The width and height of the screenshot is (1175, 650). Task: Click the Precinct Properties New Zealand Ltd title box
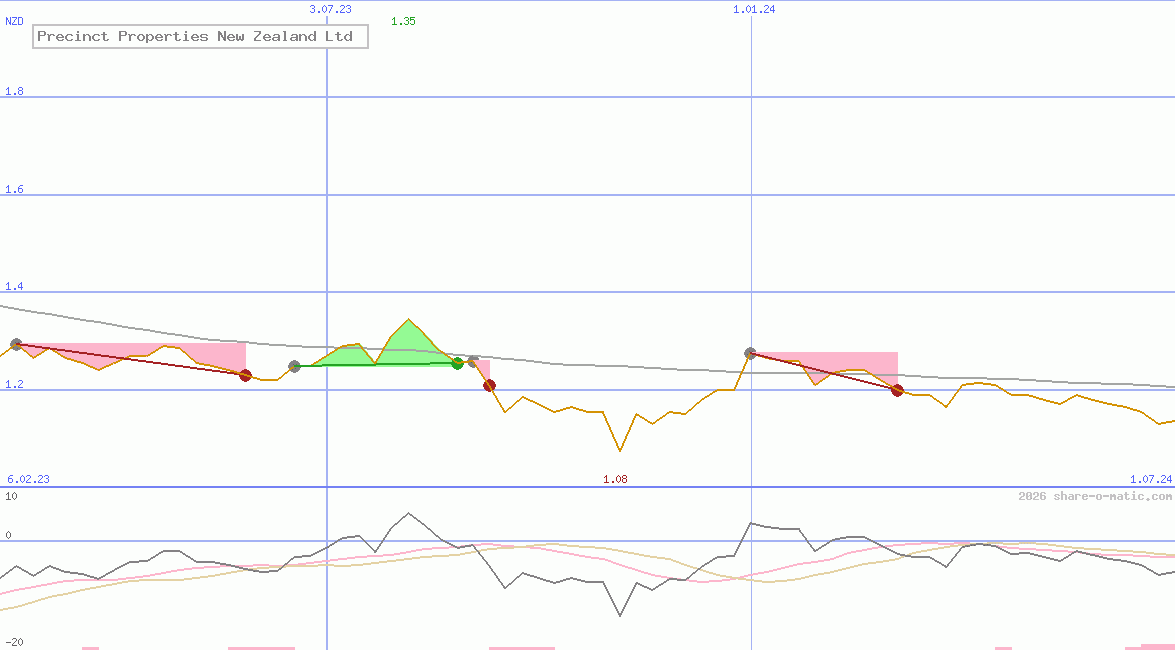(x=200, y=36)
